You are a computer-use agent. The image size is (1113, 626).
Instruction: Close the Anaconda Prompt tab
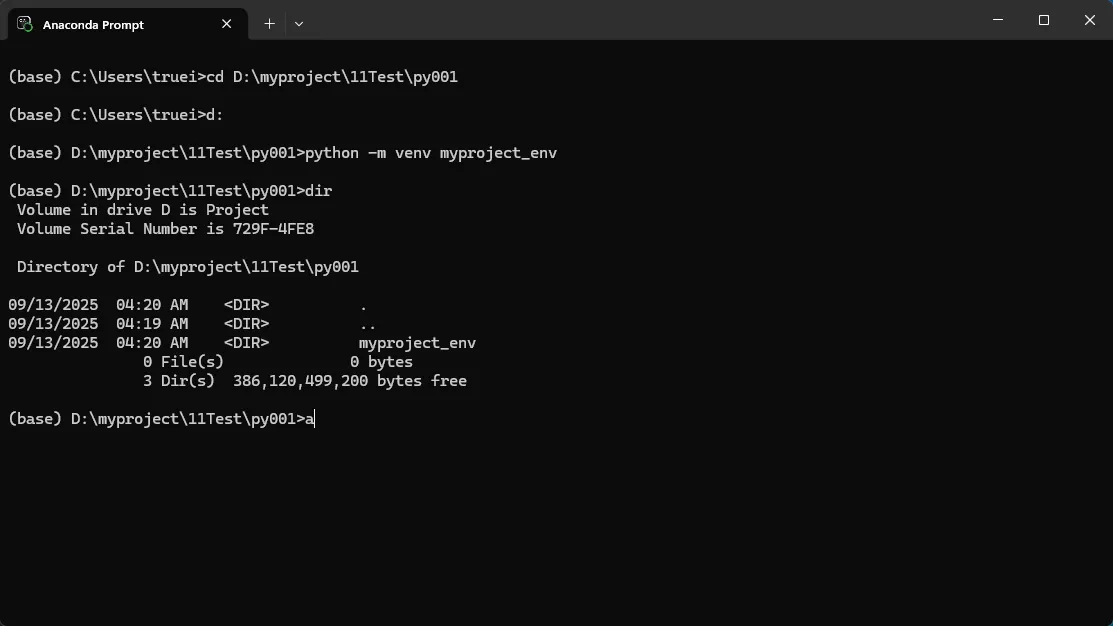[x=227, y=23]
